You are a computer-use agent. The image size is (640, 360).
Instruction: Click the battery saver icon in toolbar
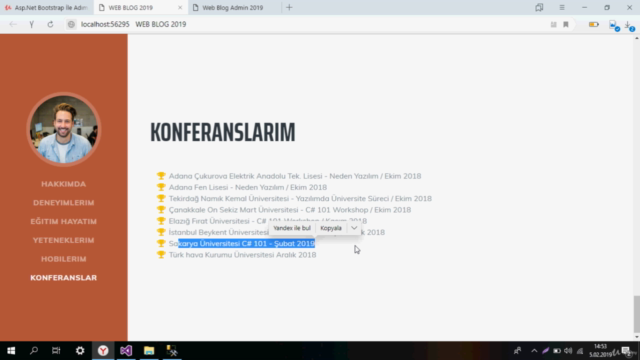594,24
